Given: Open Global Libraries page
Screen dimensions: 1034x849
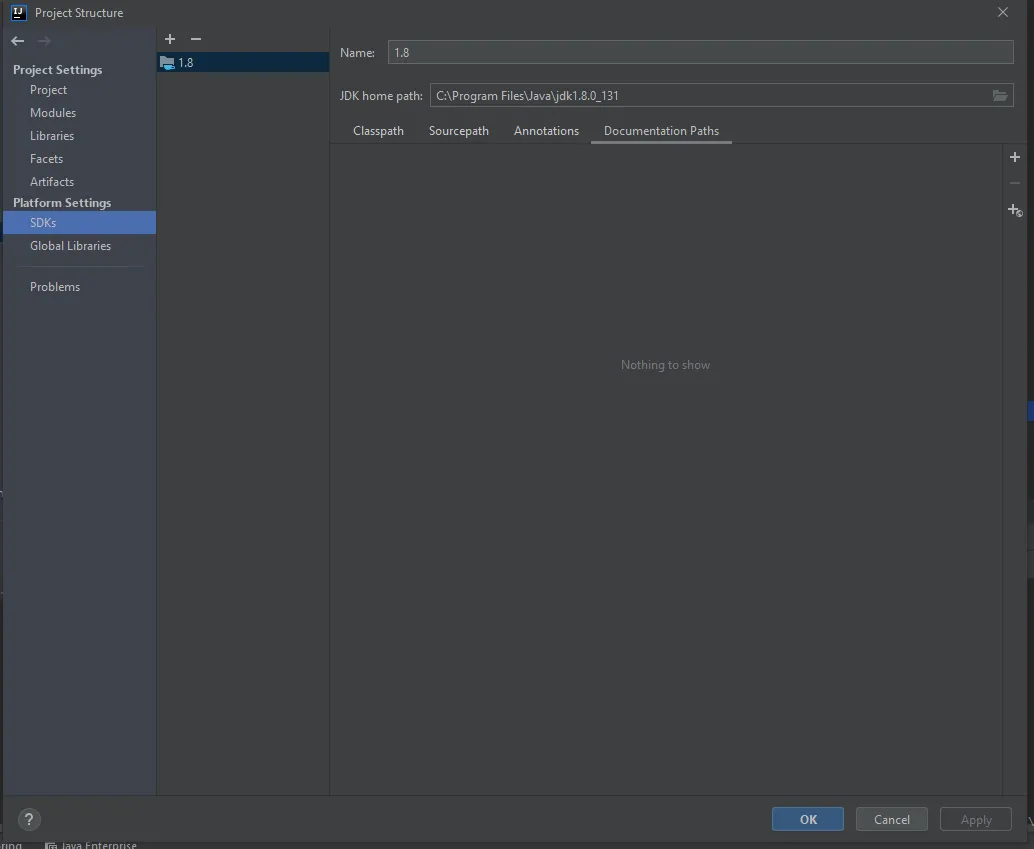Looking at the screenshot, I should click(x=71, y=246).
